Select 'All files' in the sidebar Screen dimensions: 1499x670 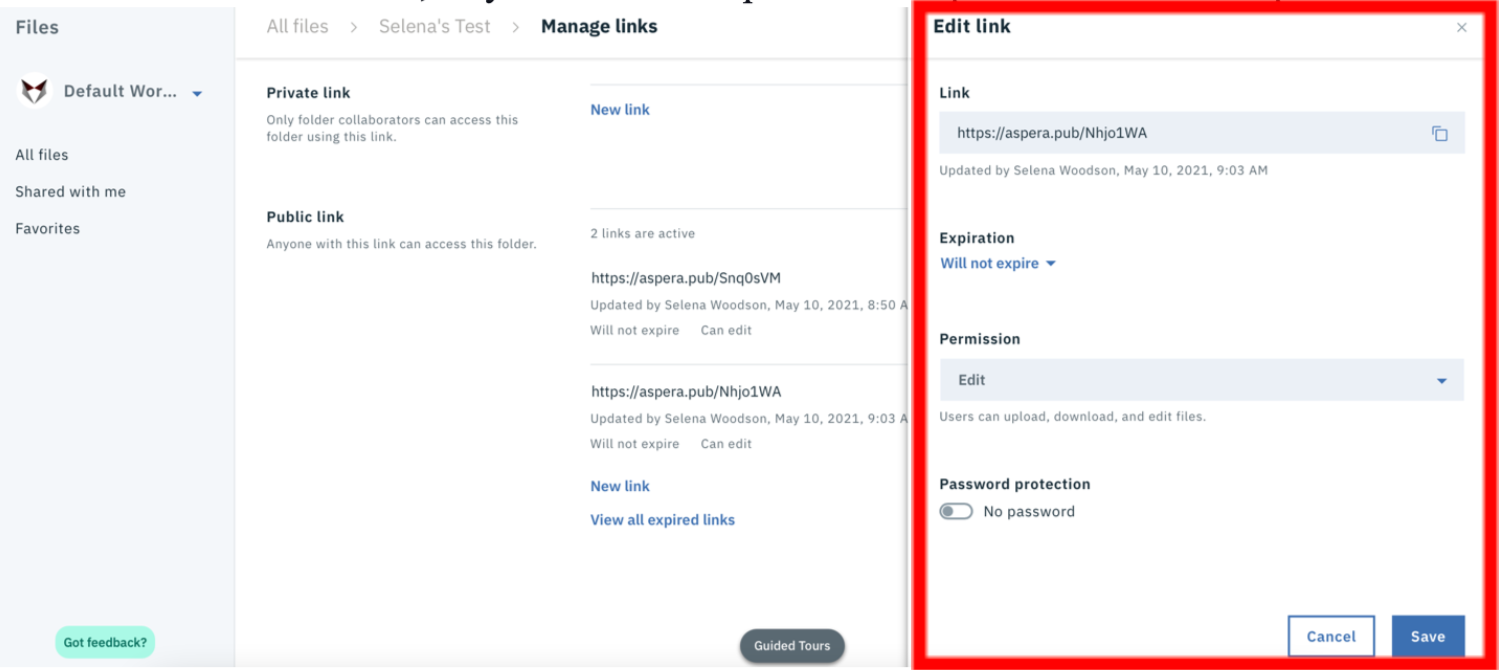[42, 155]
